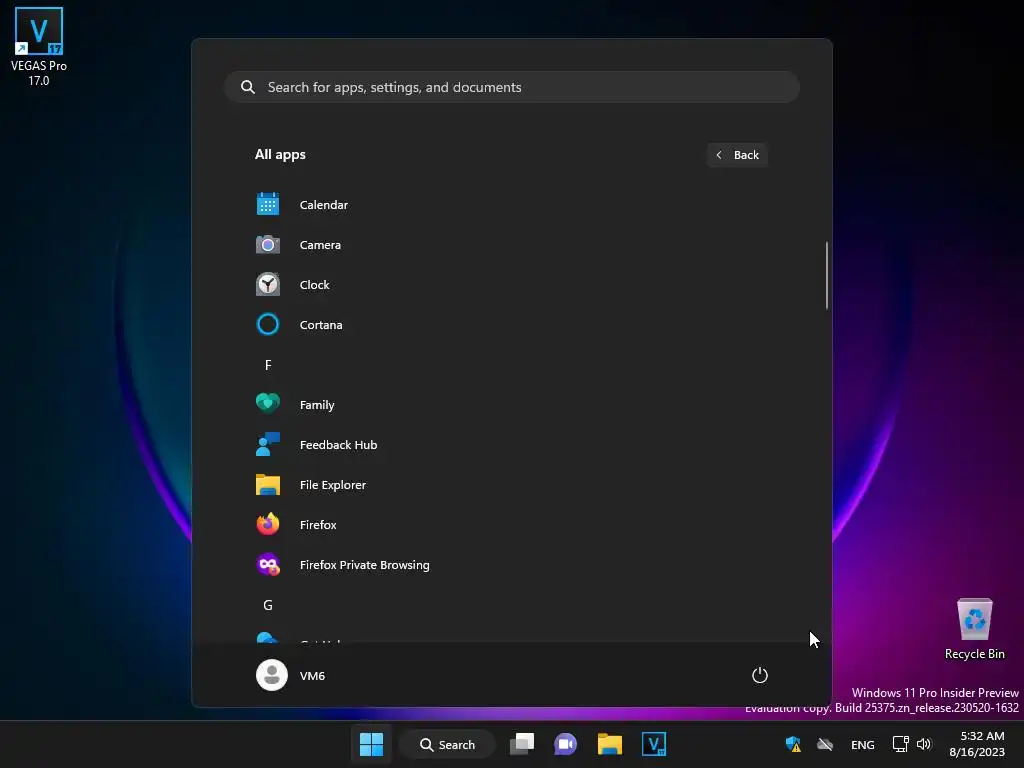The height and width of the screenshot is (768, 1024).
Task: Click the VM6 user avatar icon
Action: pos(272,675)
